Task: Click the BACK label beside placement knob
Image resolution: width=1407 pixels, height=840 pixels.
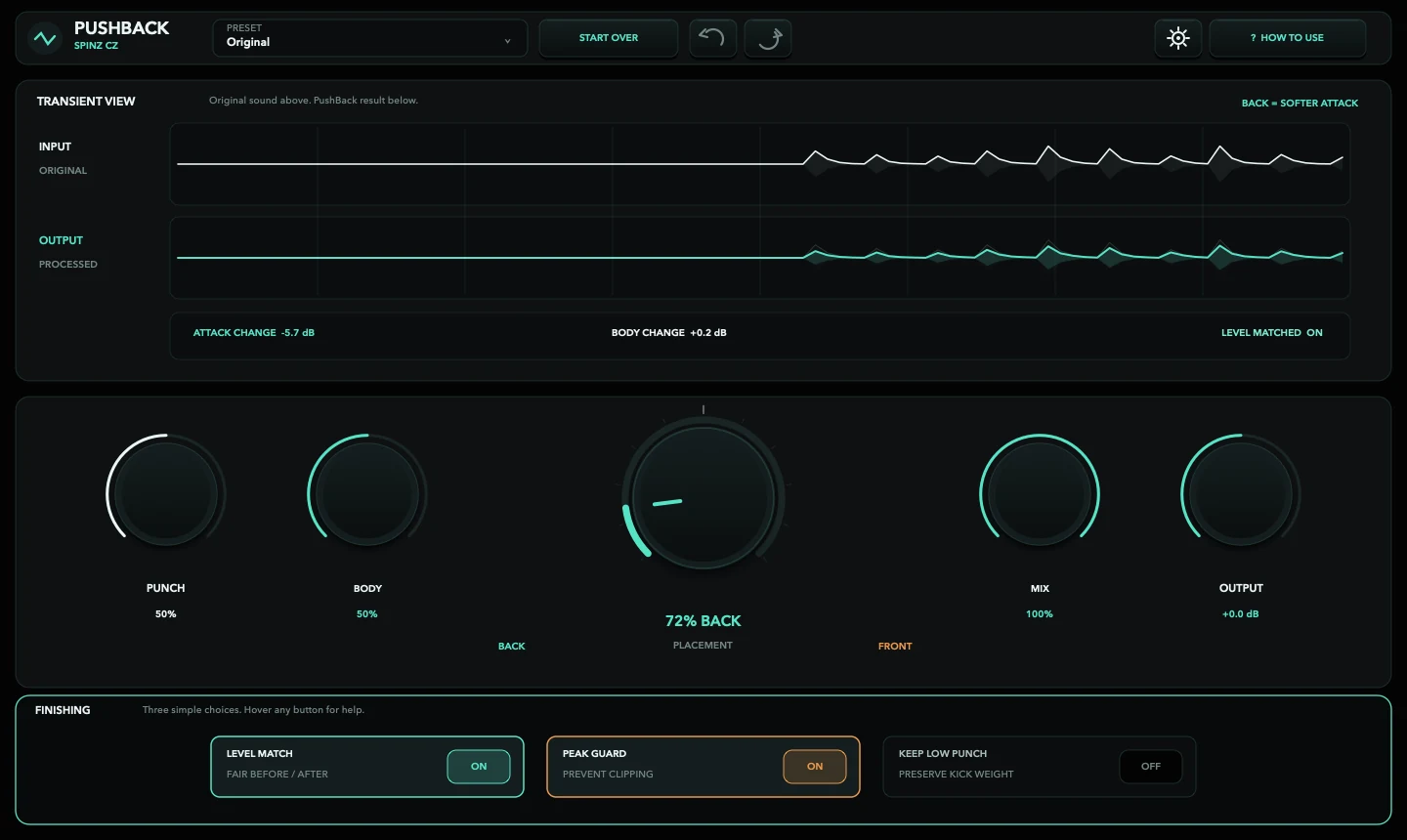Action: click(x=512, y=647)
